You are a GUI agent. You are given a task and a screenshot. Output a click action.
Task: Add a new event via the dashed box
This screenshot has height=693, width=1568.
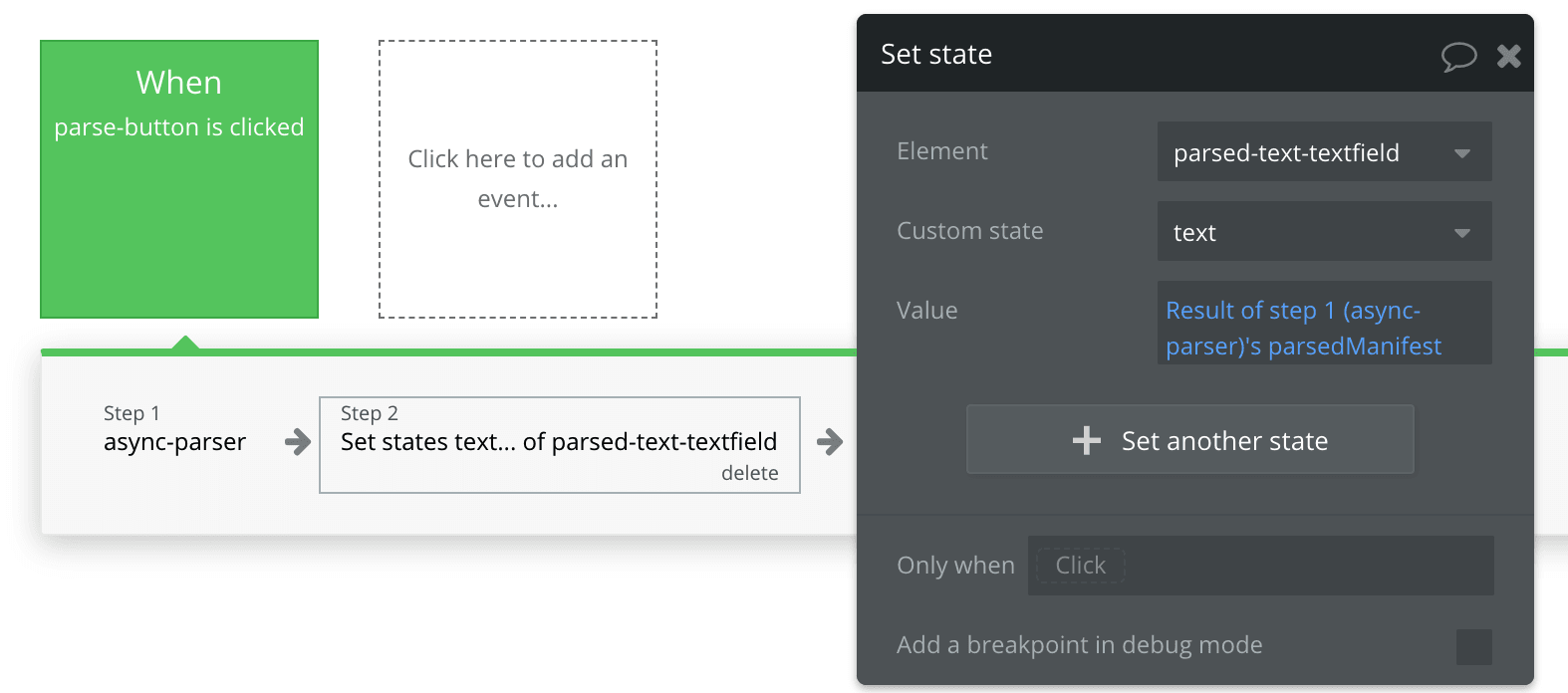pos(518,179)
